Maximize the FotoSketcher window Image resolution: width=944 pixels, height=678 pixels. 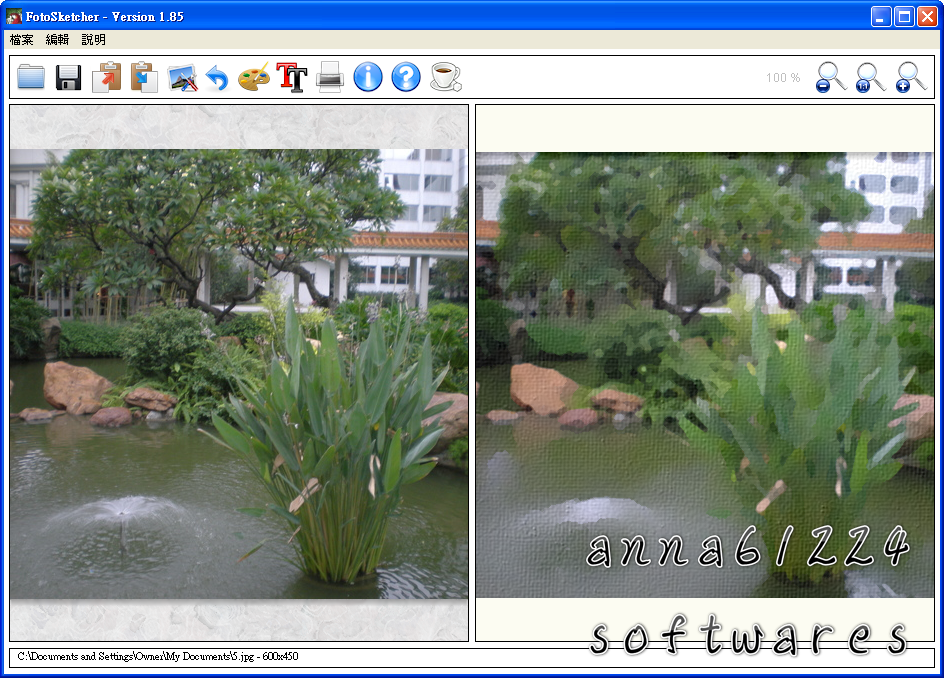(904, 16)
